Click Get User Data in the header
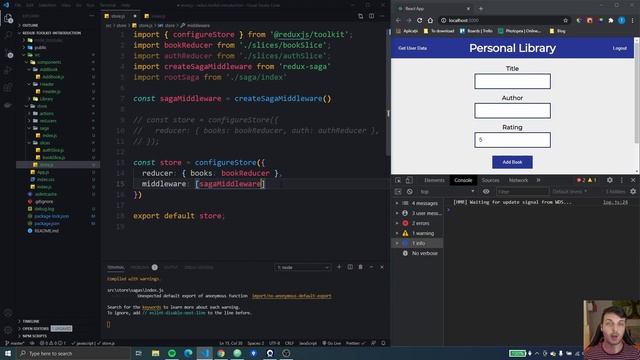Image resolution: width=640 pixels, height=360 pixels. pyautogui.click(x=412, y=48)
